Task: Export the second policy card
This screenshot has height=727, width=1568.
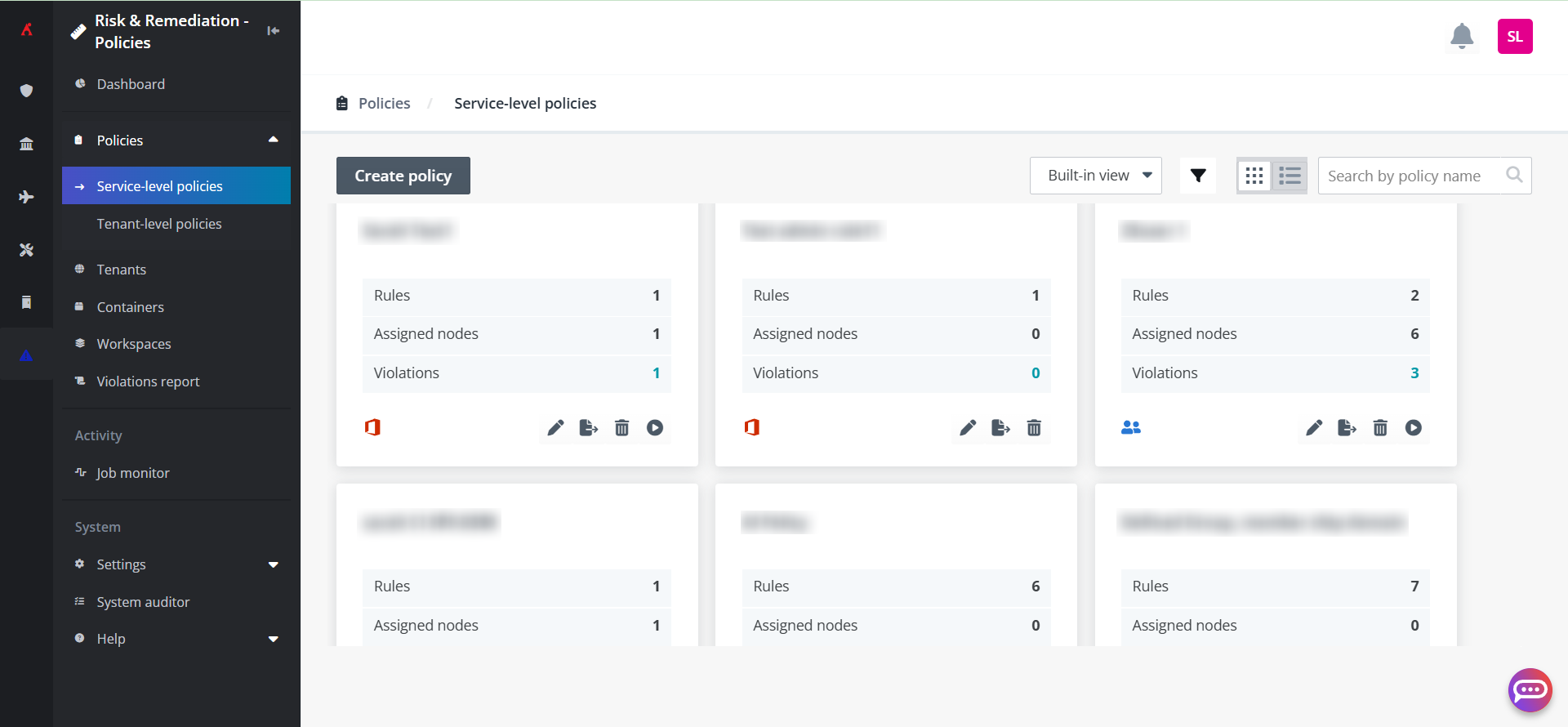Action: pyautogui.click(x=1001, y=428)
